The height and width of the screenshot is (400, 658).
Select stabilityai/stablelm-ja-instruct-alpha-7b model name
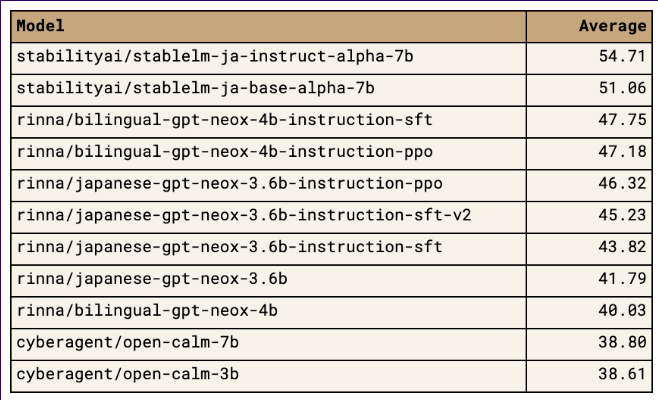(x=215, y=57)
